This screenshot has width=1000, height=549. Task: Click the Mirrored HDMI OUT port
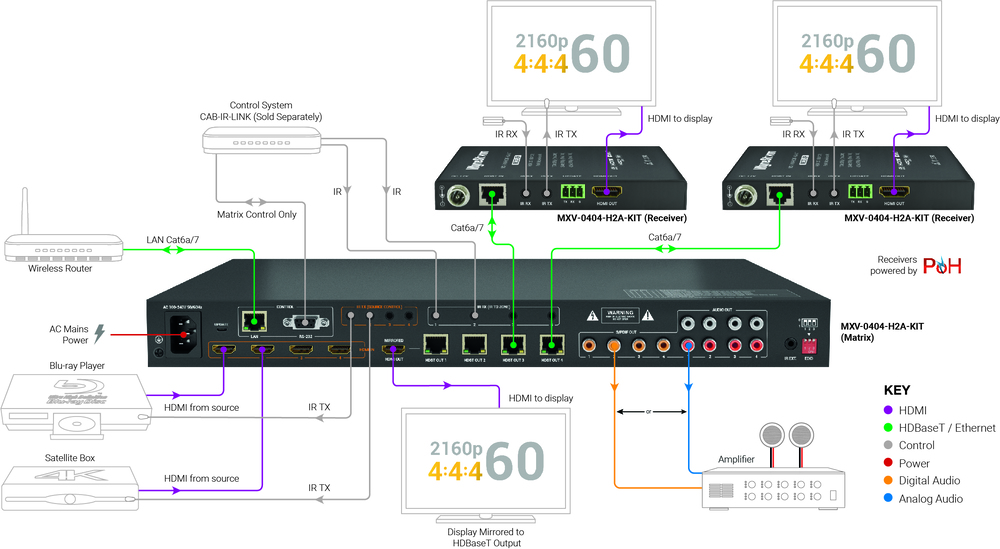point(393,349)
